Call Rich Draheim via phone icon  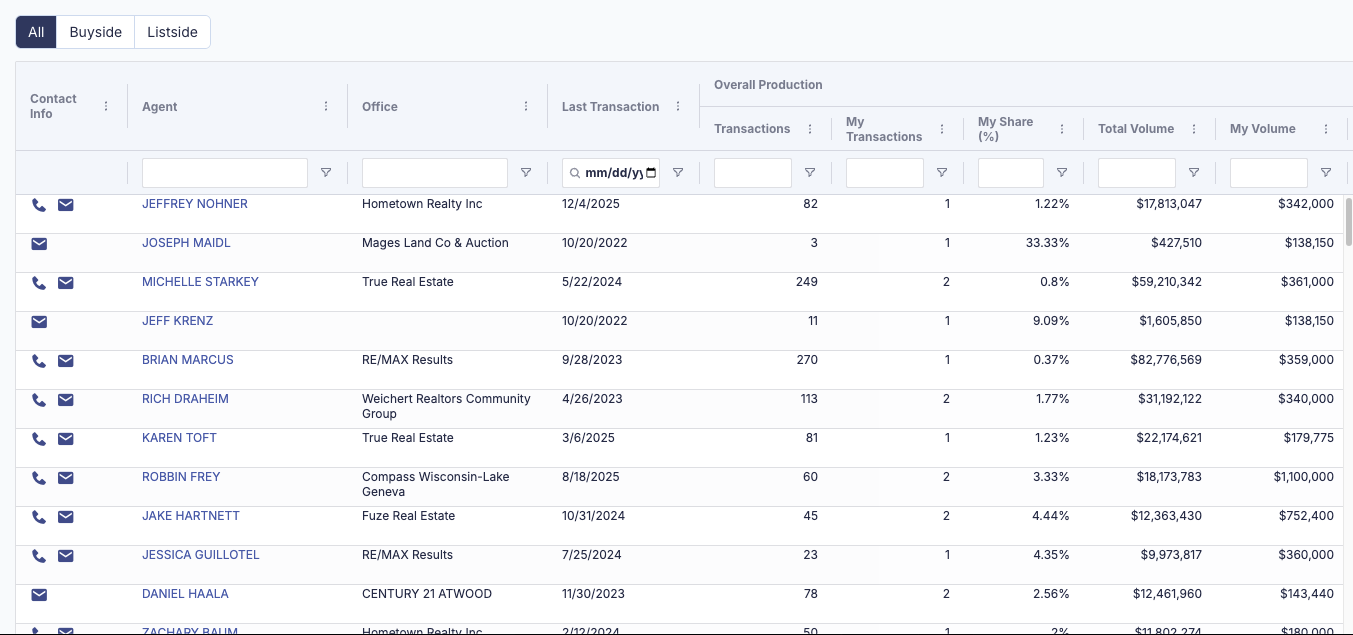(x=39, y=400)
